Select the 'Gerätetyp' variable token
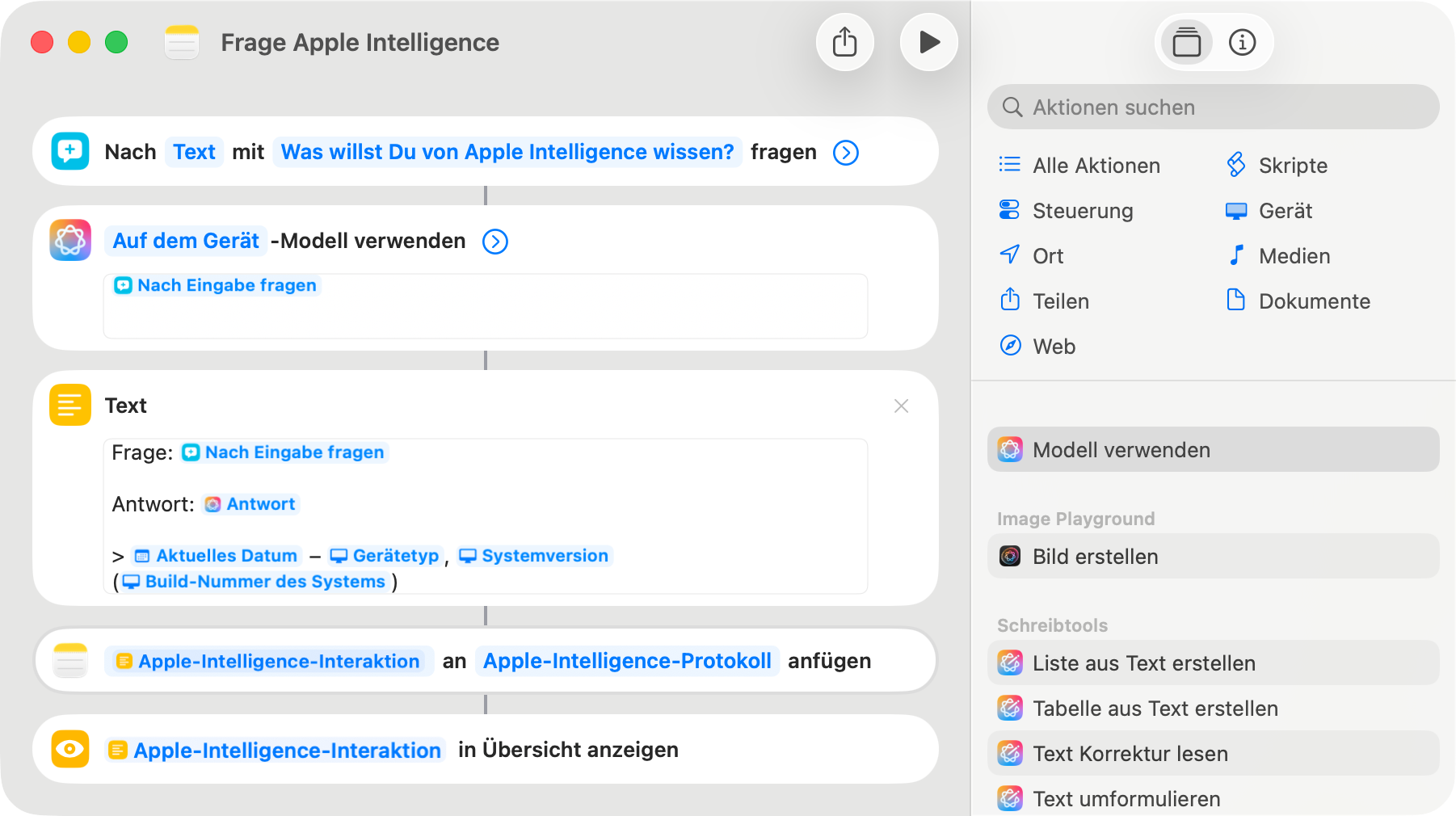The image size is (1456, 816). point(385,556)
